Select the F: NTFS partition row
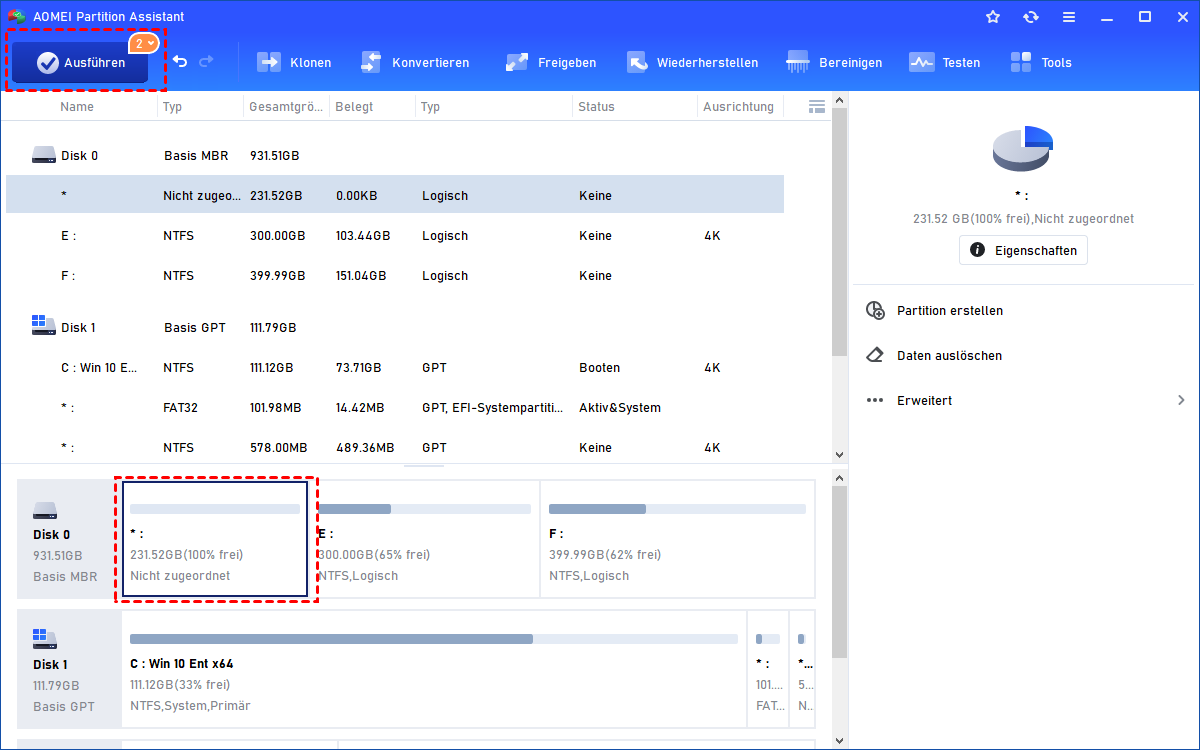This screenshot has height=750, width=1200. (395, 276)
